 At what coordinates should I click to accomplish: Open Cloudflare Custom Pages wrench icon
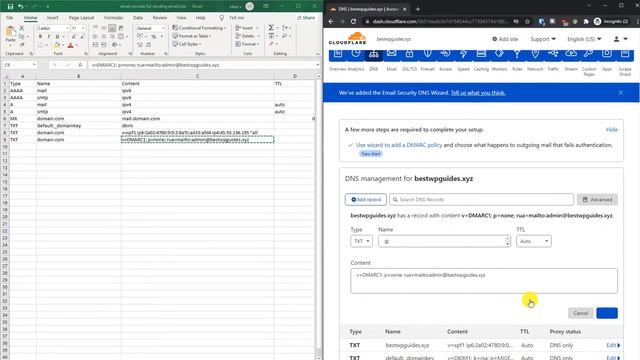pyautogui.click(x=589, y=54)
